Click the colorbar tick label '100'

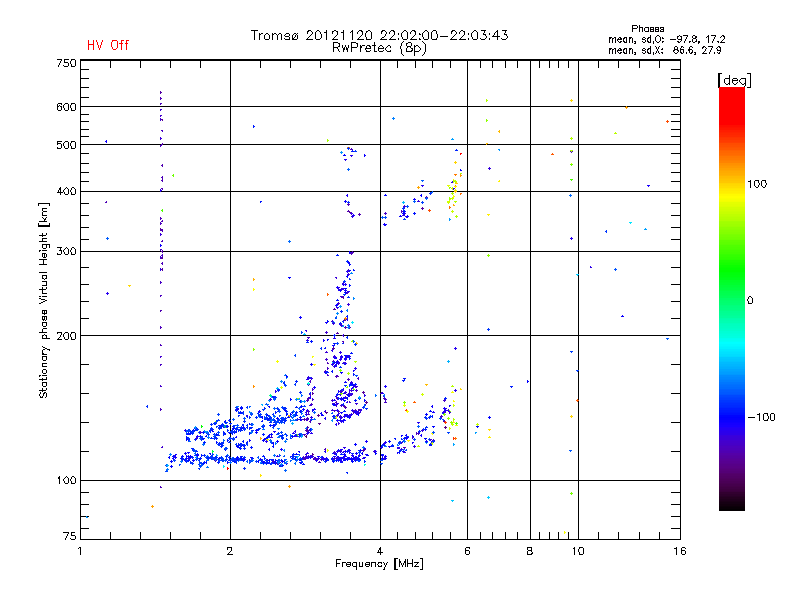[x=757, y=184]
